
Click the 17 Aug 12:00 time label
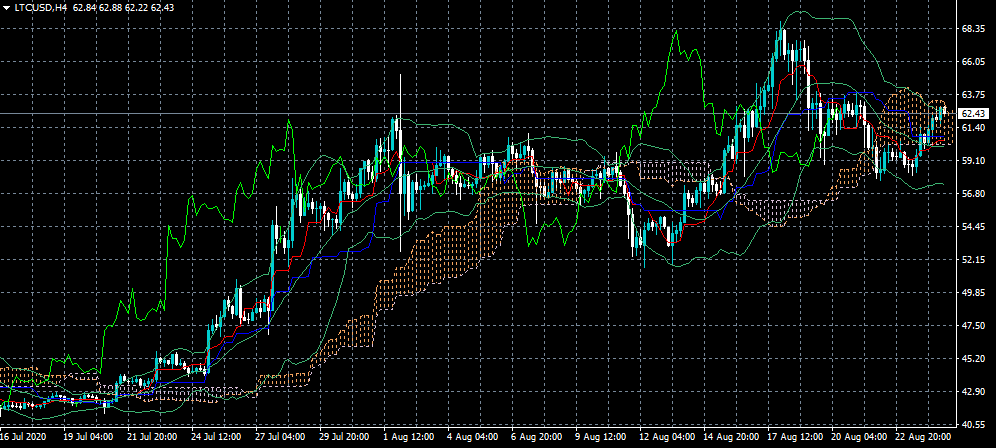pos(794,437)
